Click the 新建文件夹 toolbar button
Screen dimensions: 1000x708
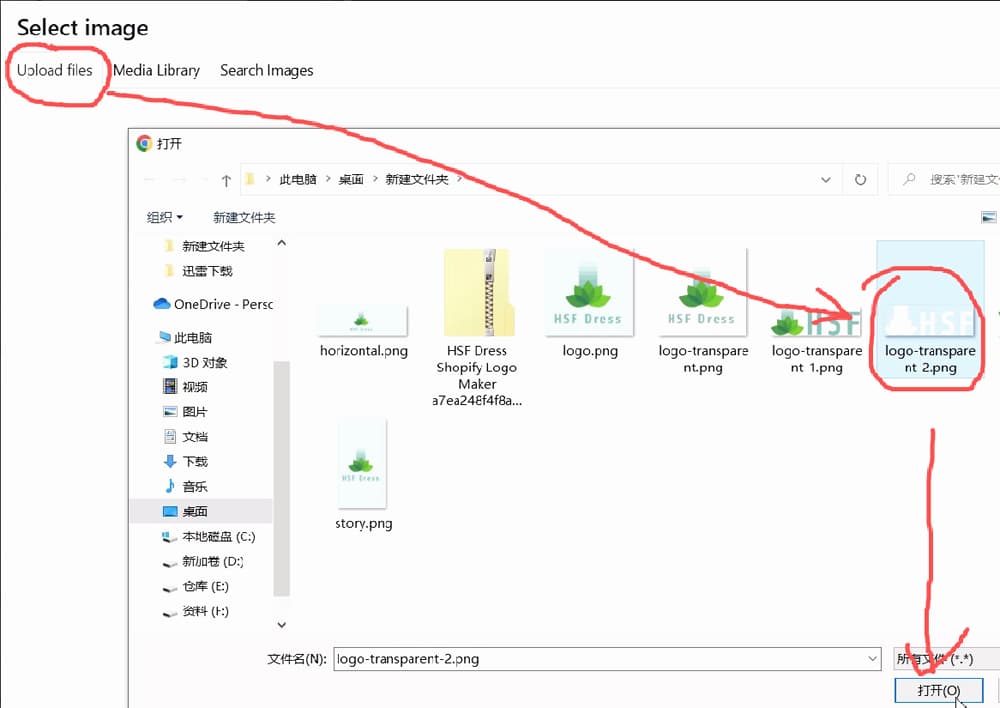pyautogui.click(x=244, y=218)
